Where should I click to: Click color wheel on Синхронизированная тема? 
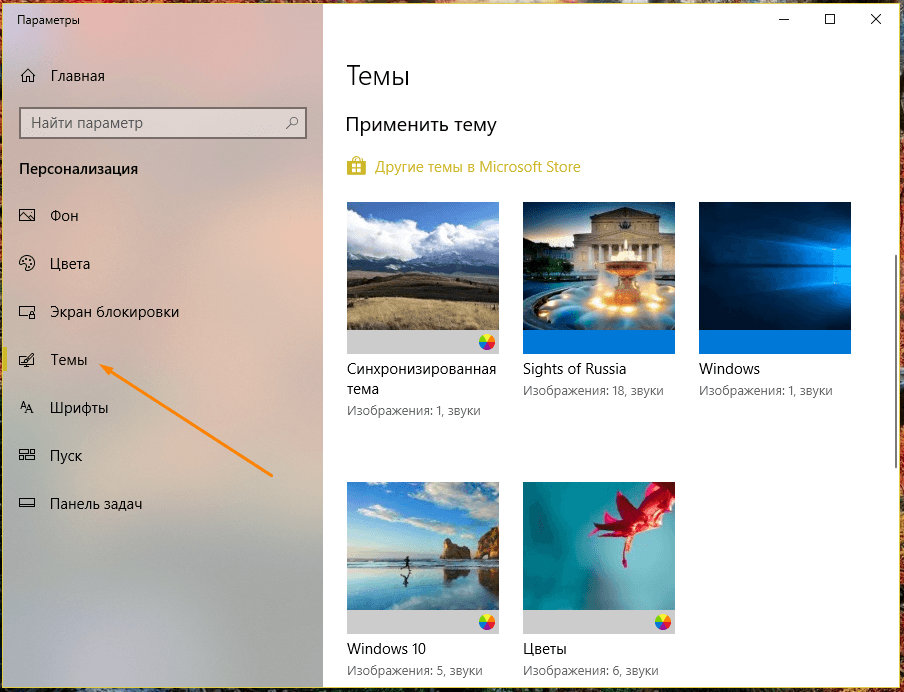[x=487, y=342]
